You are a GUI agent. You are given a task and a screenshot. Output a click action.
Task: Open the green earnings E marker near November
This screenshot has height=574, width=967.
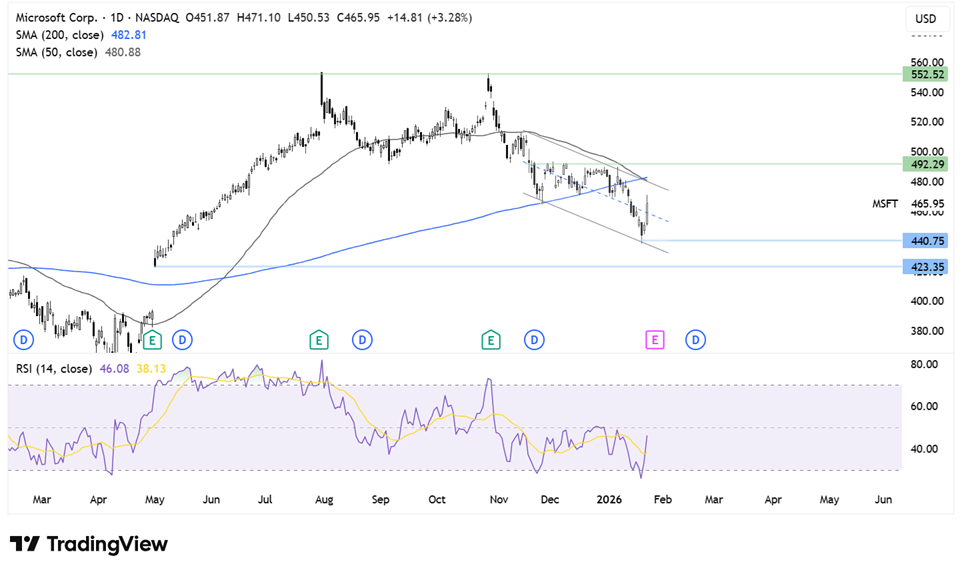click(491, 340)
